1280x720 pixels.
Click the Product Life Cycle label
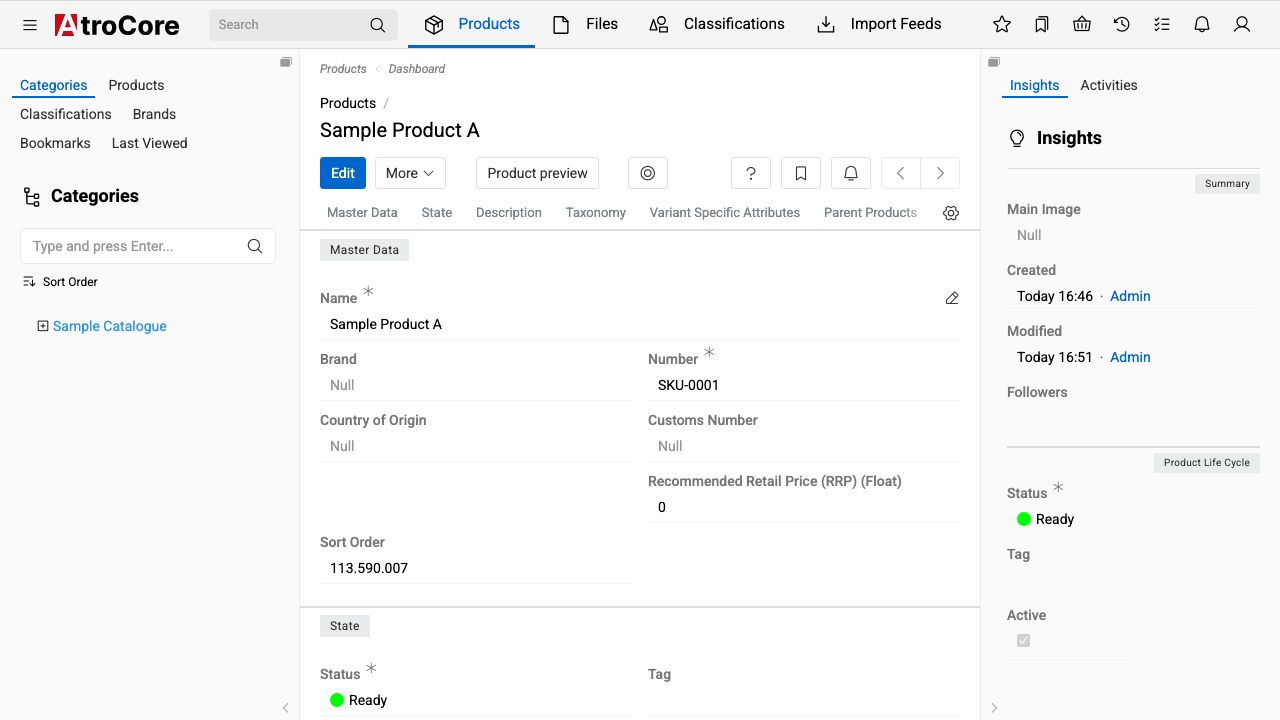pos(1207,463)
